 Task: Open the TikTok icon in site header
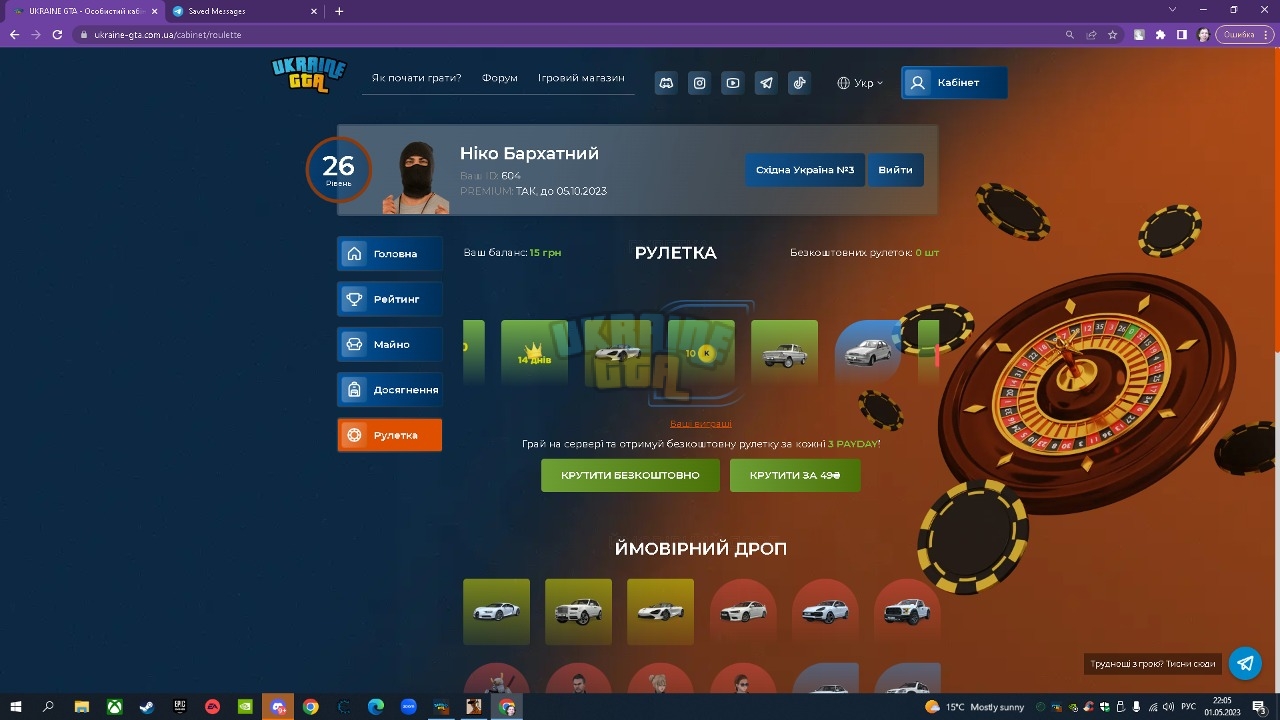click(x=799, y=83)
